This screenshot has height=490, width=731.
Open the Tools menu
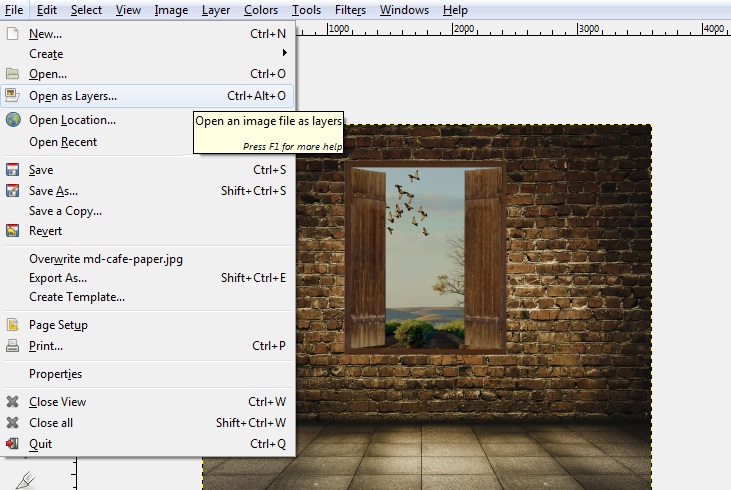pos(306,10)
